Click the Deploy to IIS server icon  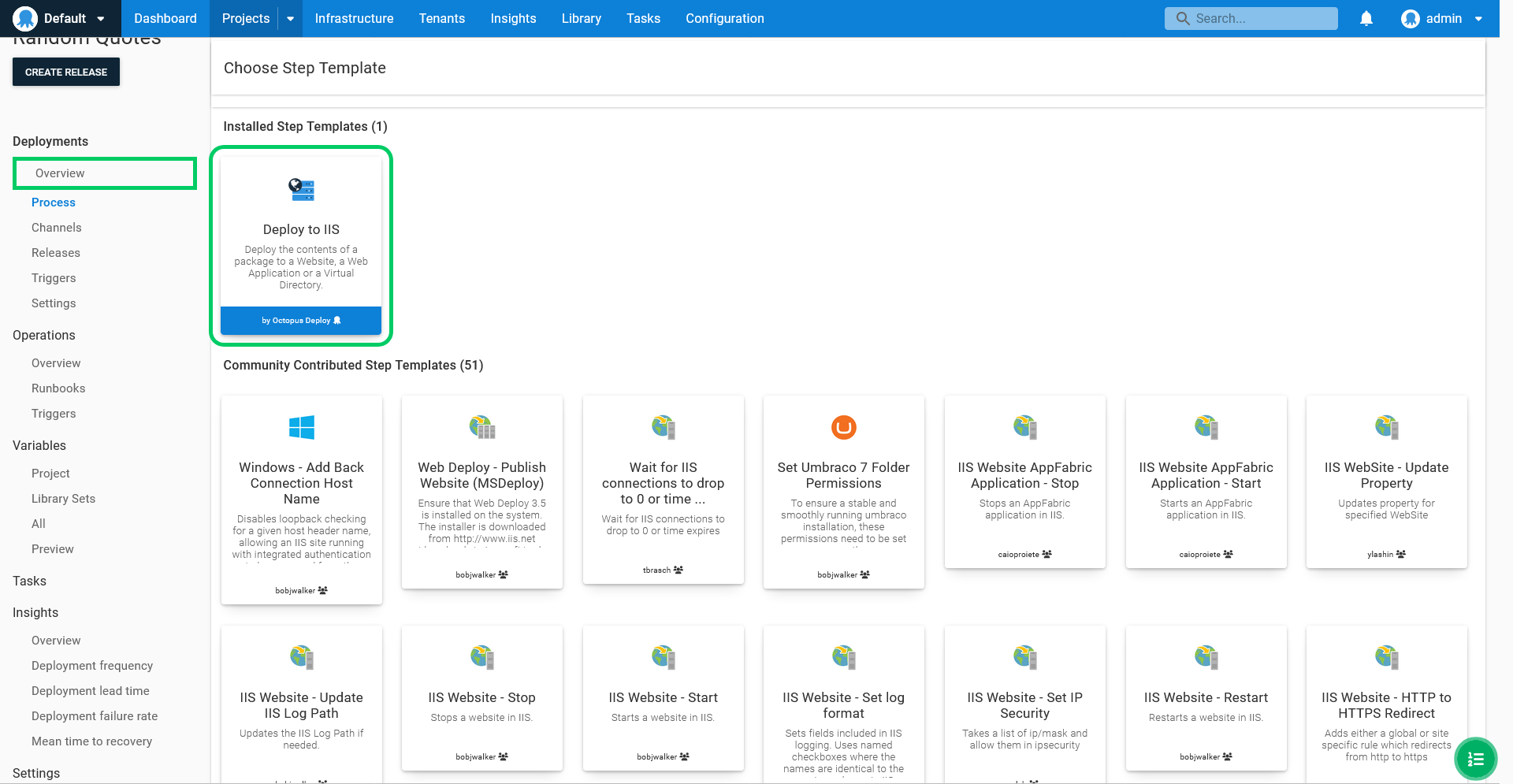[301, 189]
